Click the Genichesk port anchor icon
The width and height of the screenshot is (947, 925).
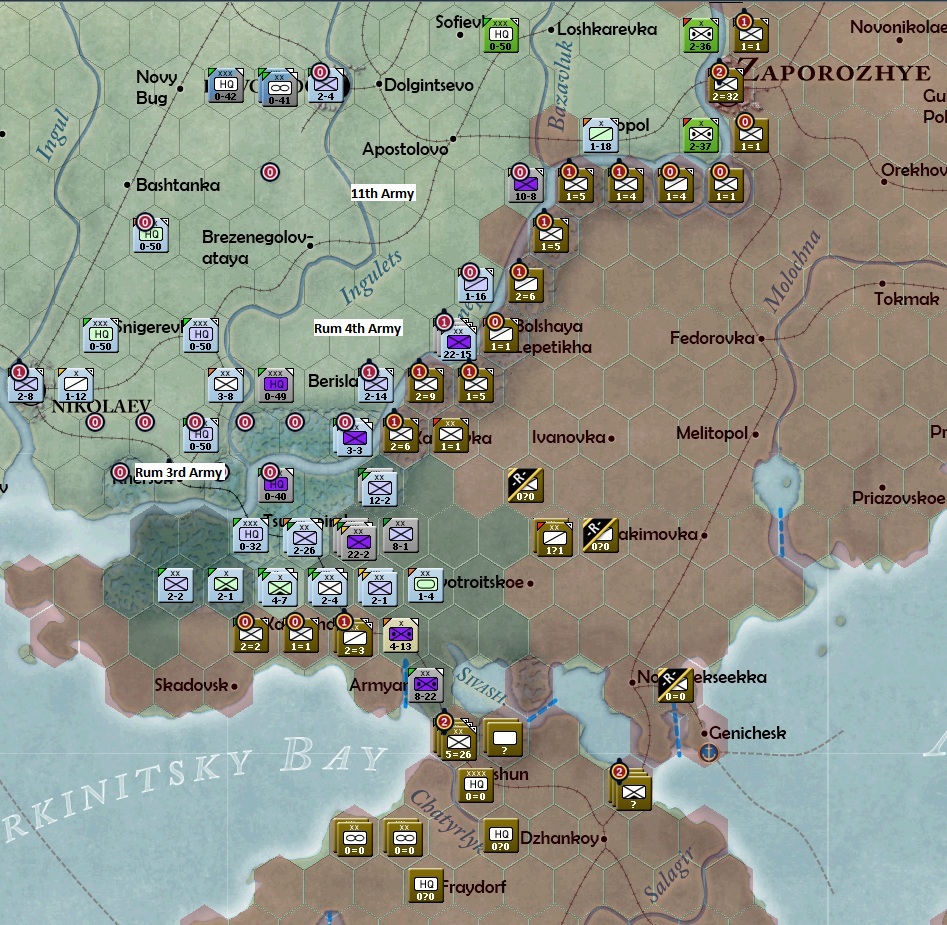point(708,752)
